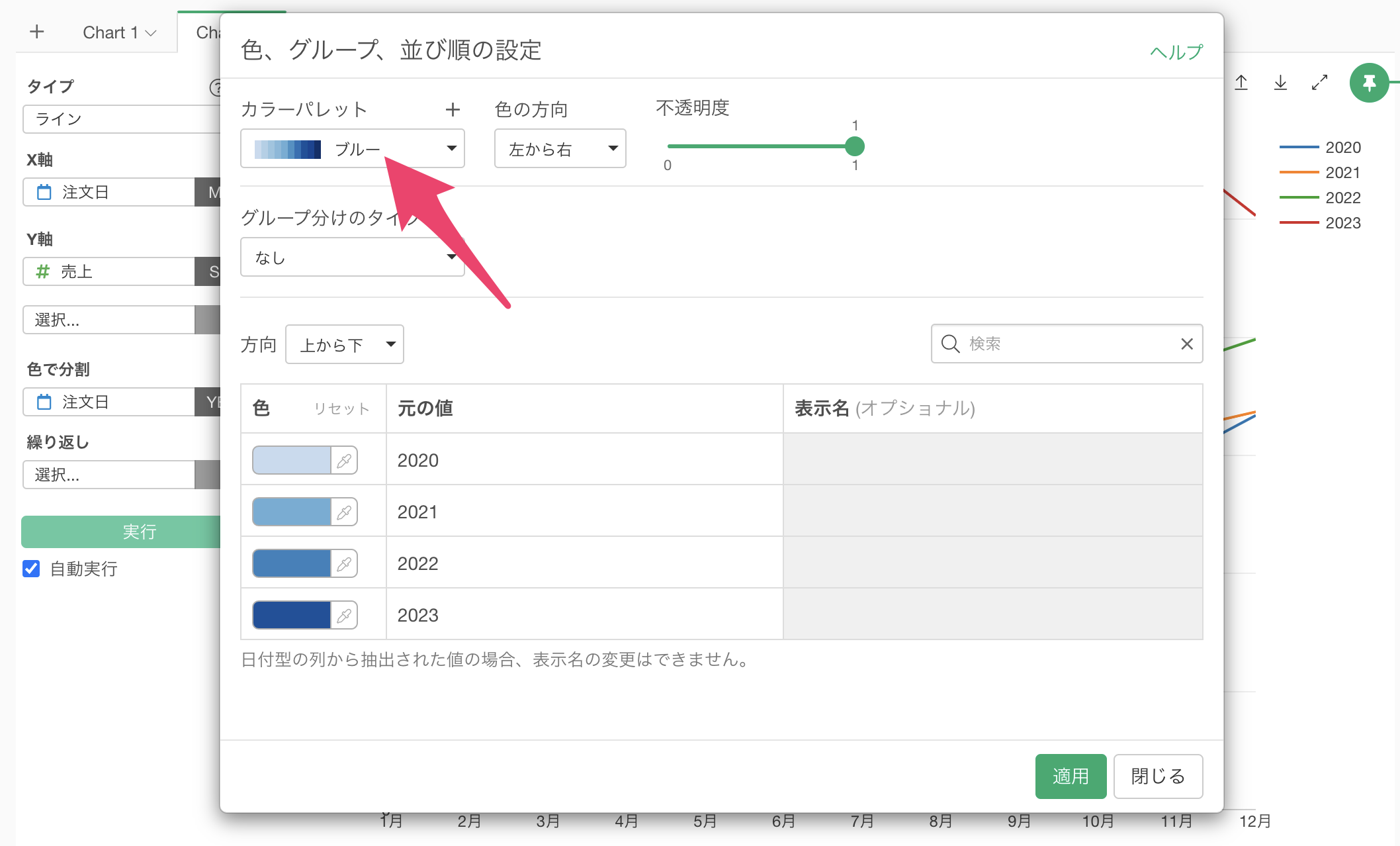Image resolution: width=1400 pixels, height=846 pixels.
Task: Toggle the 自動実行 checkbox
Action: point(31,569)
